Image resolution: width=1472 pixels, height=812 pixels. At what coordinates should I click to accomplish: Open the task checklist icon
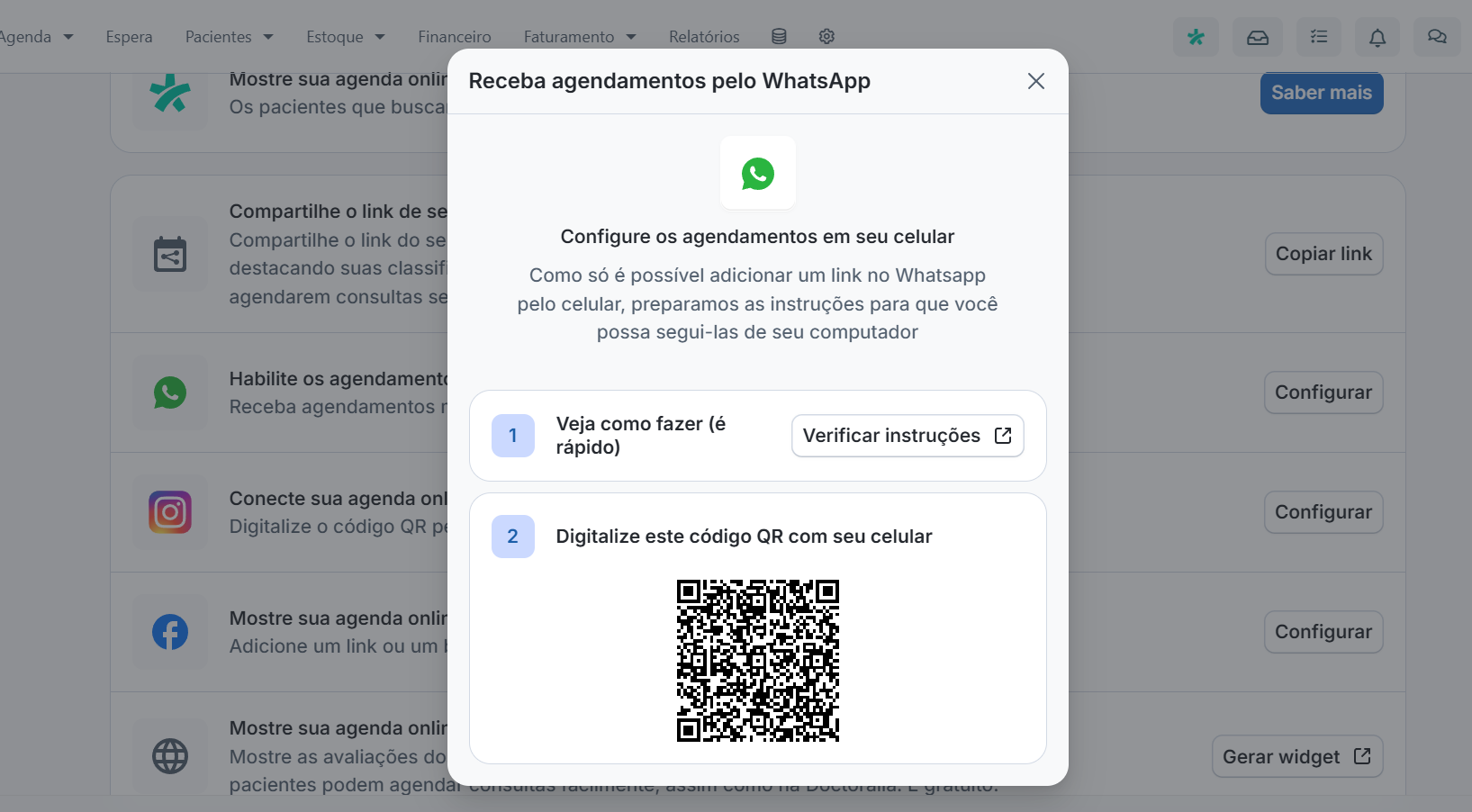1319,37
